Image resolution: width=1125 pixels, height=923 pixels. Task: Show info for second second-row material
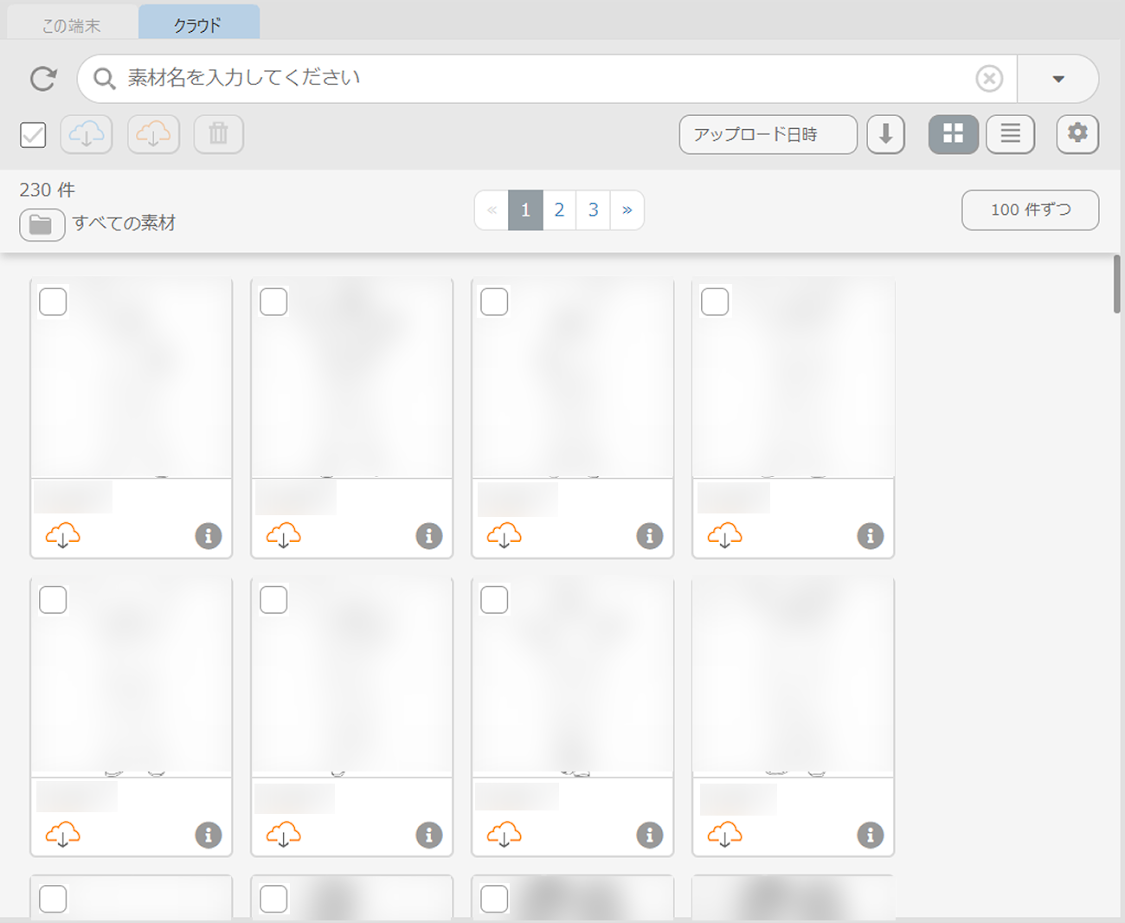point(429,835)
